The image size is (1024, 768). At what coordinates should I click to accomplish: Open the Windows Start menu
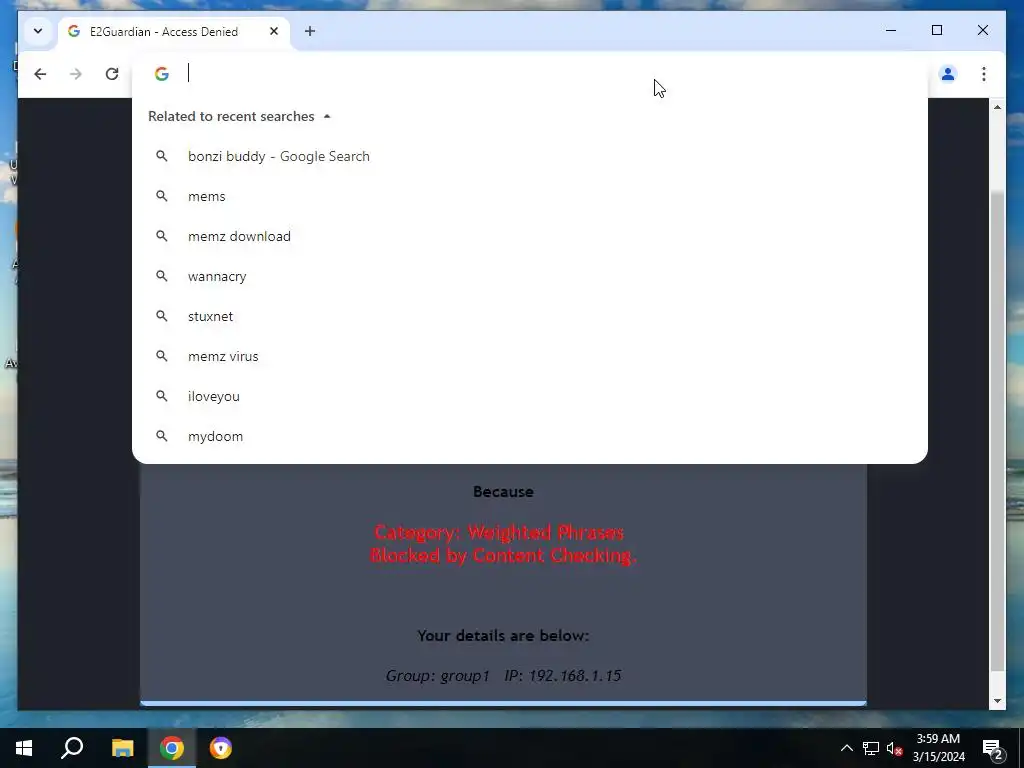24,748
